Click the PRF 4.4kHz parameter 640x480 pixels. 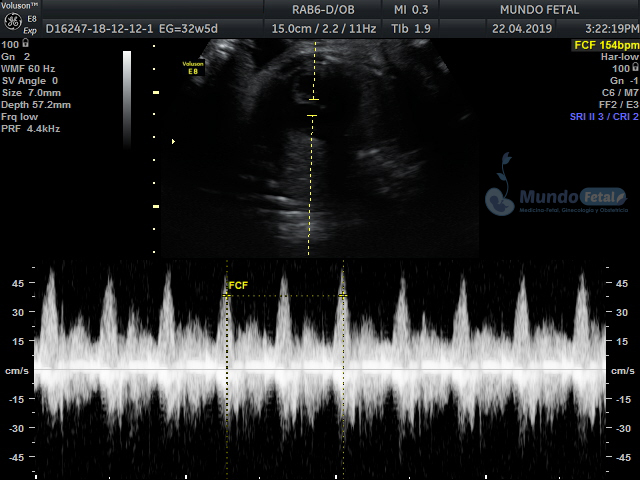32,129
